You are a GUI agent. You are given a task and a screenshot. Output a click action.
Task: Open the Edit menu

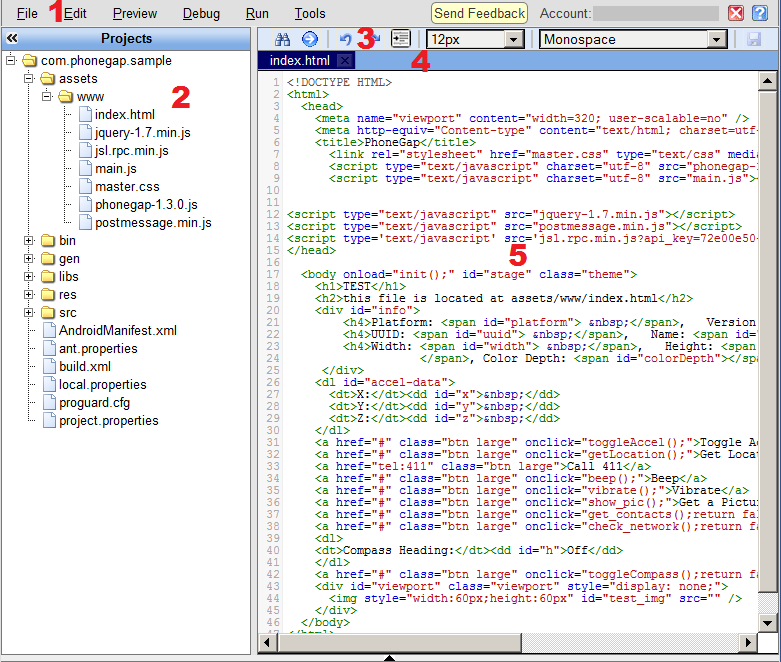[x=75, y=13]
